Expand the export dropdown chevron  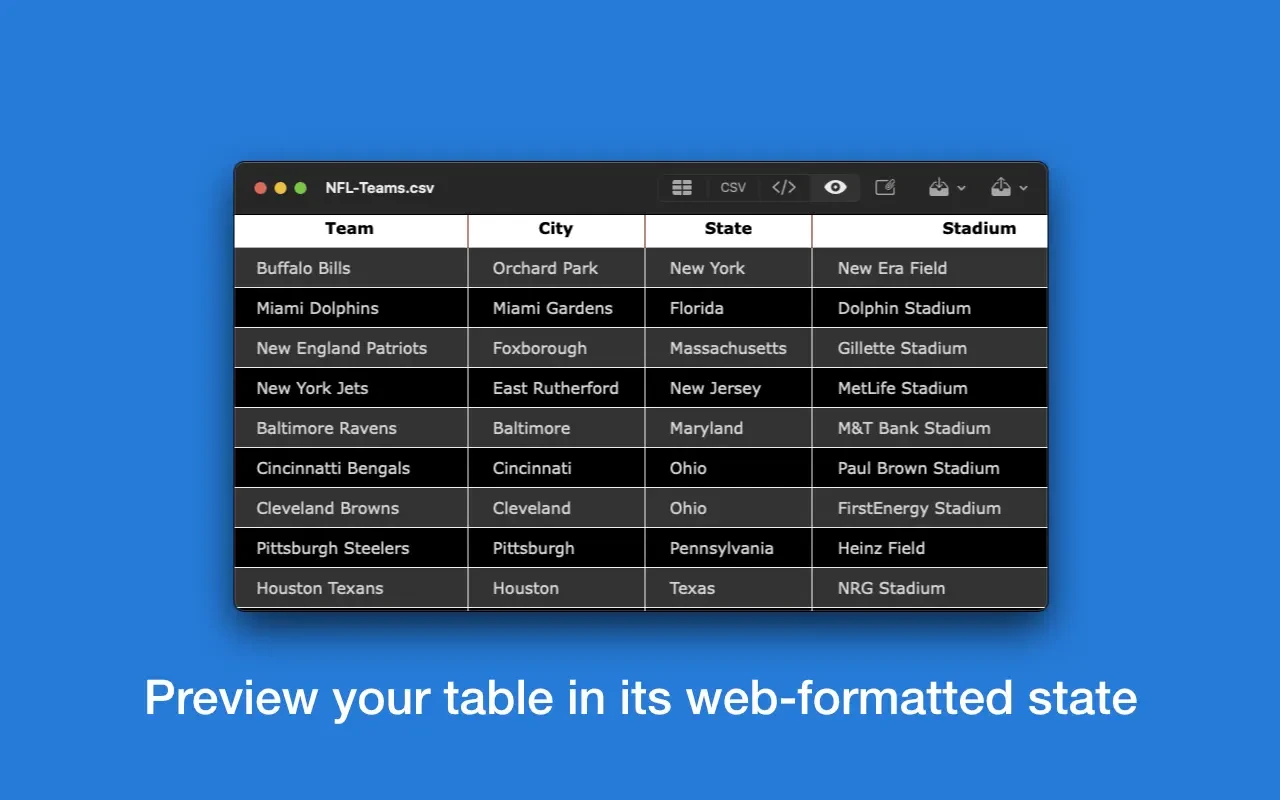[1023, 189]
